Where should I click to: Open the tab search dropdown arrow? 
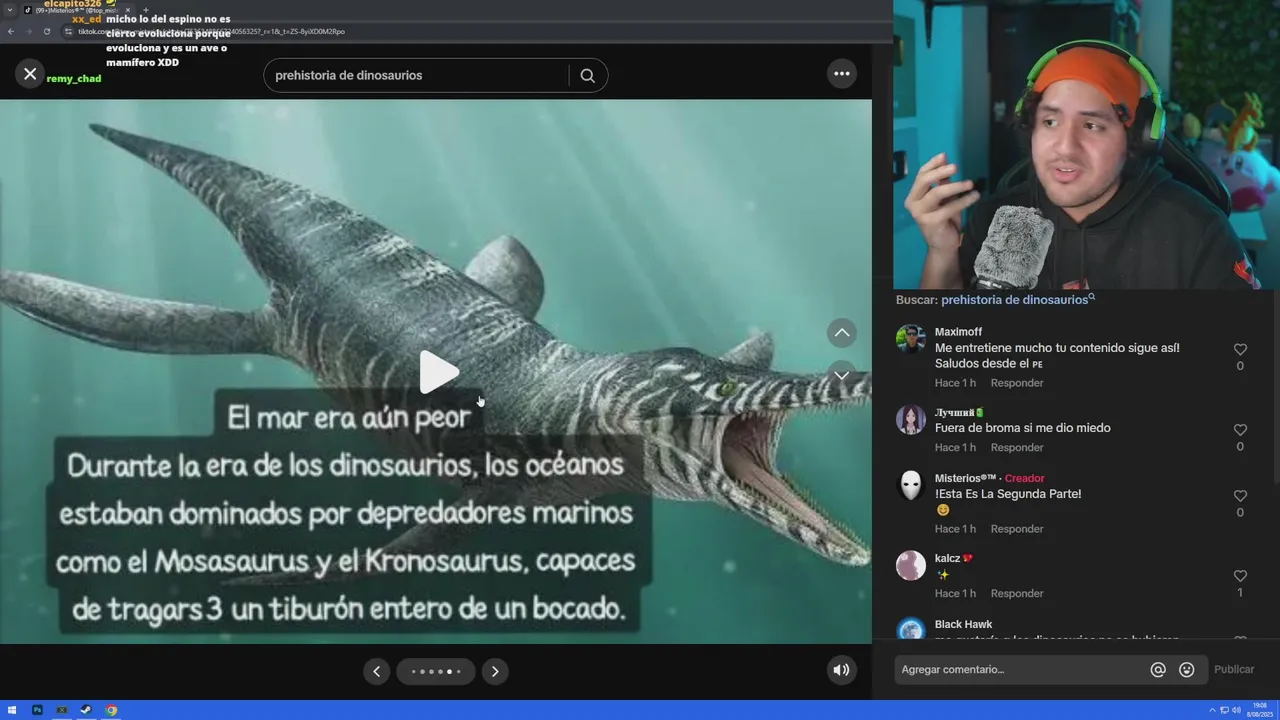pos(9,10)
